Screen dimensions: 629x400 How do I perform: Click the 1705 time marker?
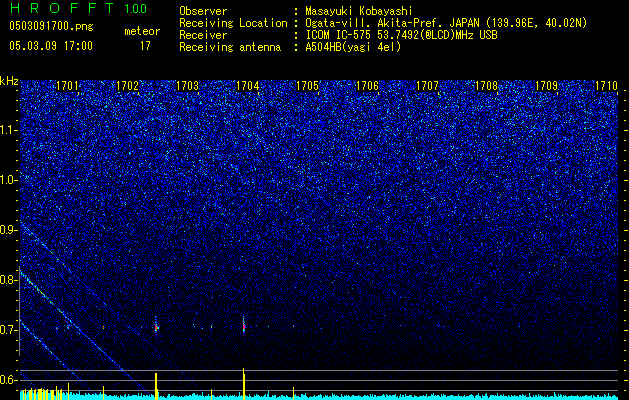click(307, 86)
